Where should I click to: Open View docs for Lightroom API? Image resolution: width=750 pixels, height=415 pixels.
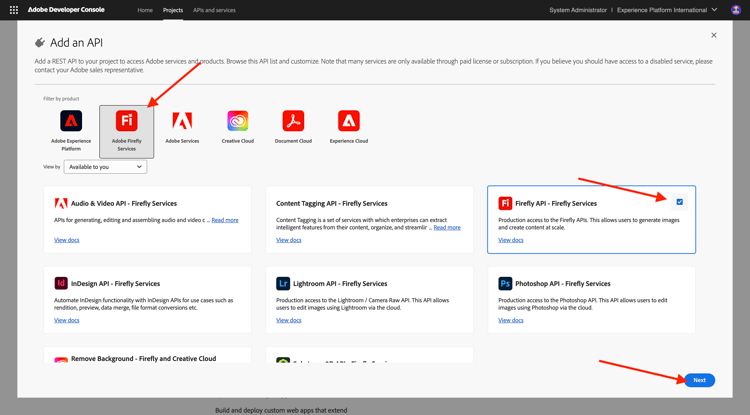(289, 320)
